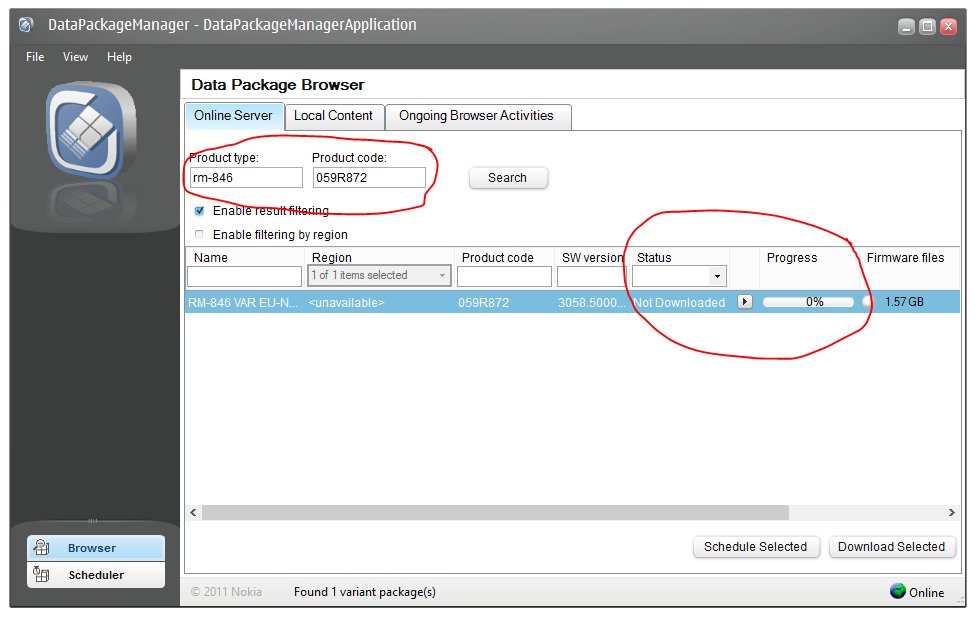Click the Name column filter field
975x618 pixels.
point(244,276)
